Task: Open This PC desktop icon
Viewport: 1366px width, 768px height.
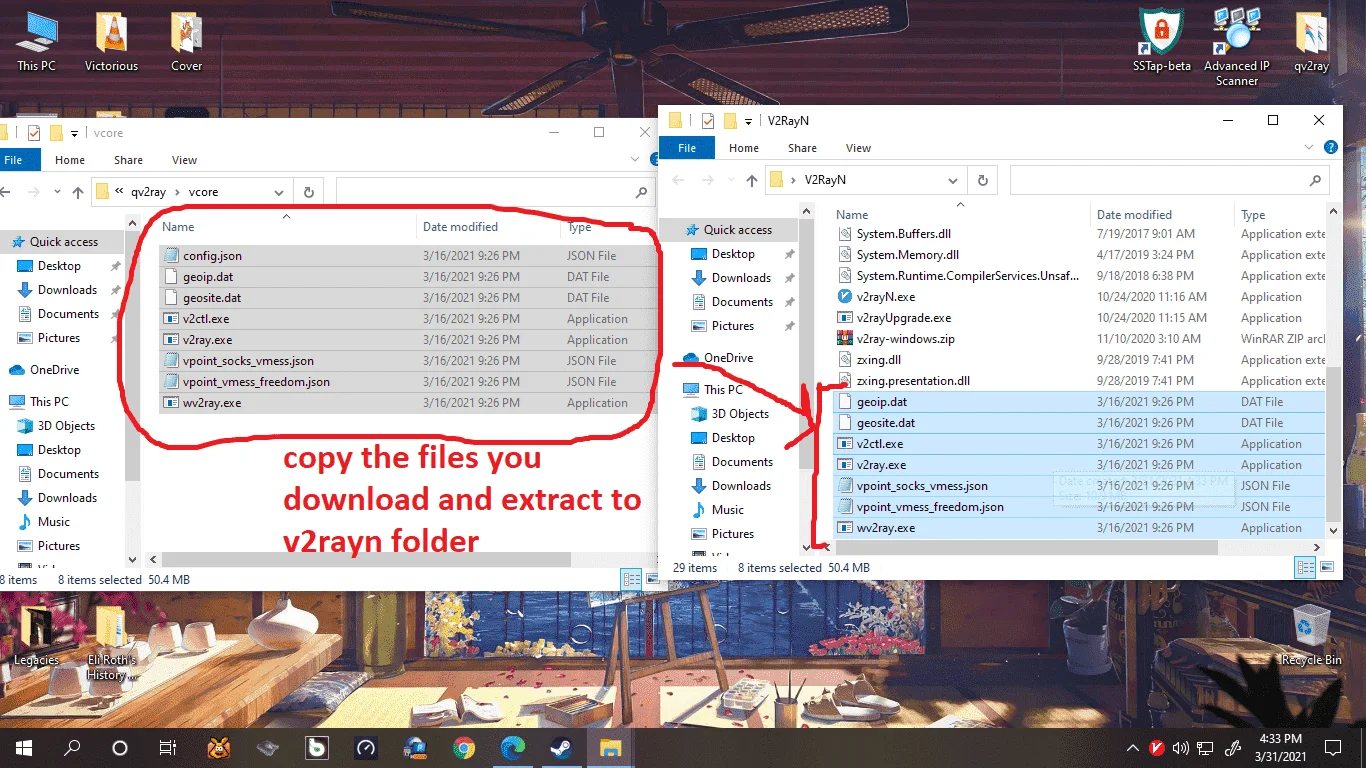Action: click(x=36, y=42)
